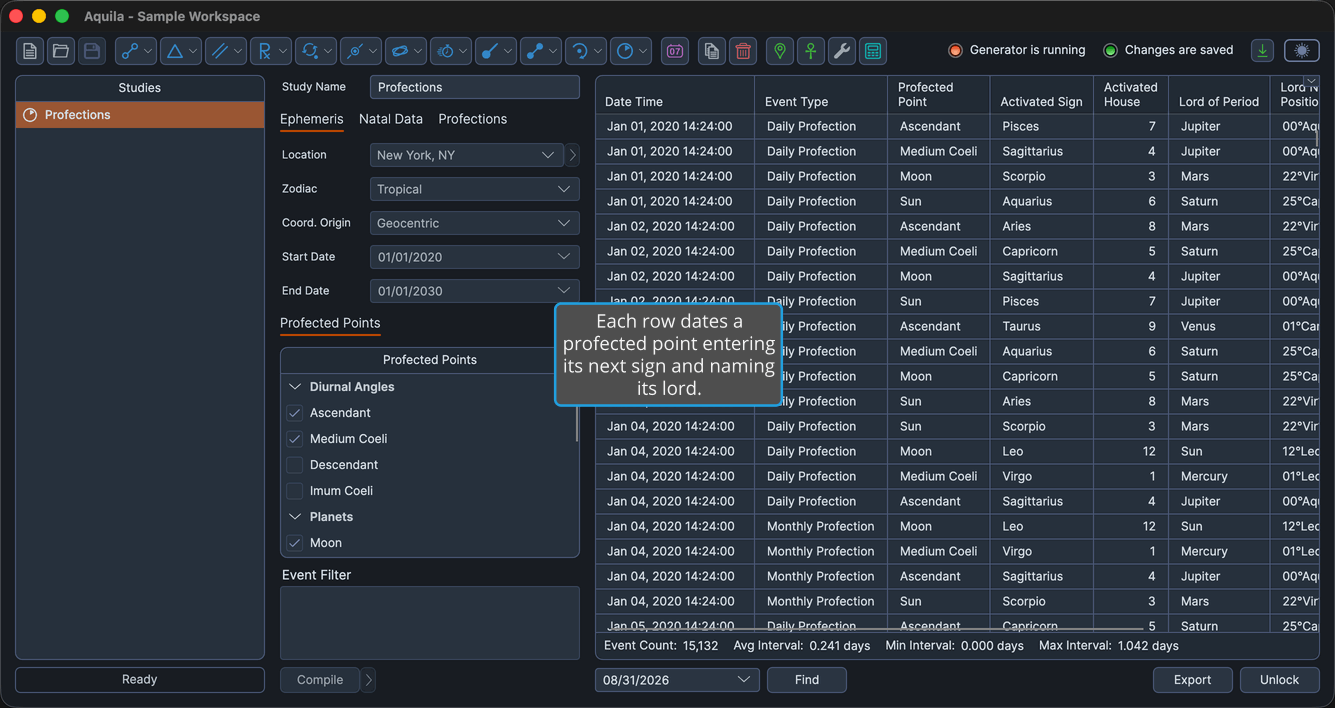Switch to the Natal Data tab

pyautogui.click(x=390, y=119)
